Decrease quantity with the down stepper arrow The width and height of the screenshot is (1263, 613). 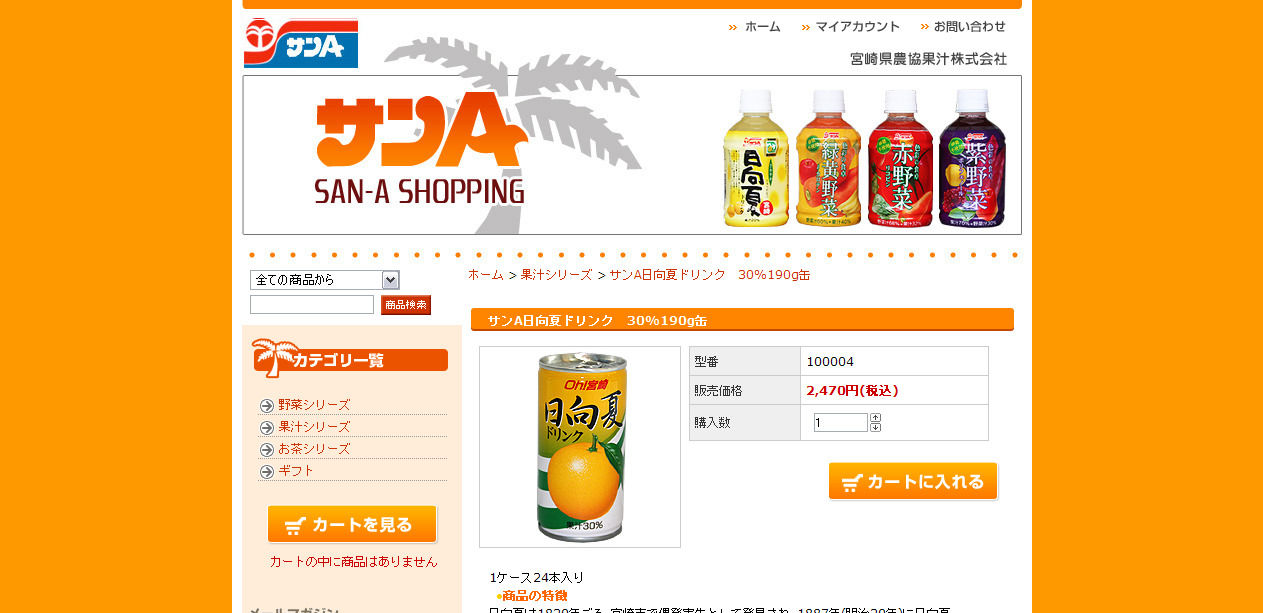click(x=875, y=427)
